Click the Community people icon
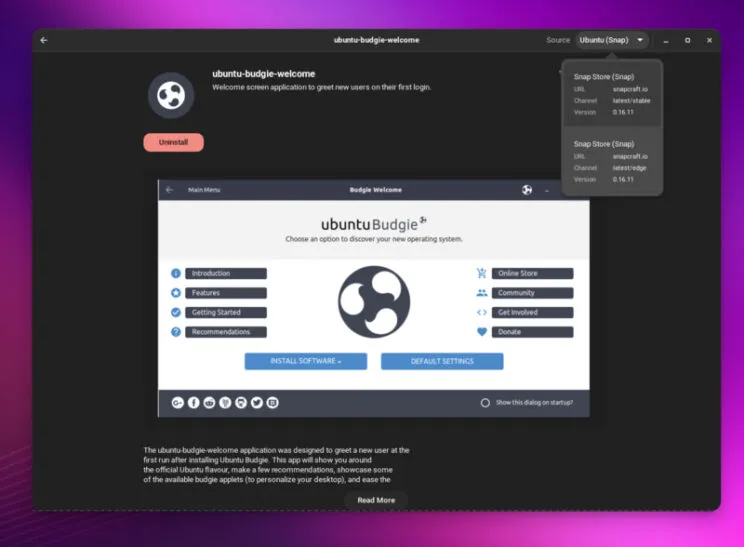 pos(482,293)
